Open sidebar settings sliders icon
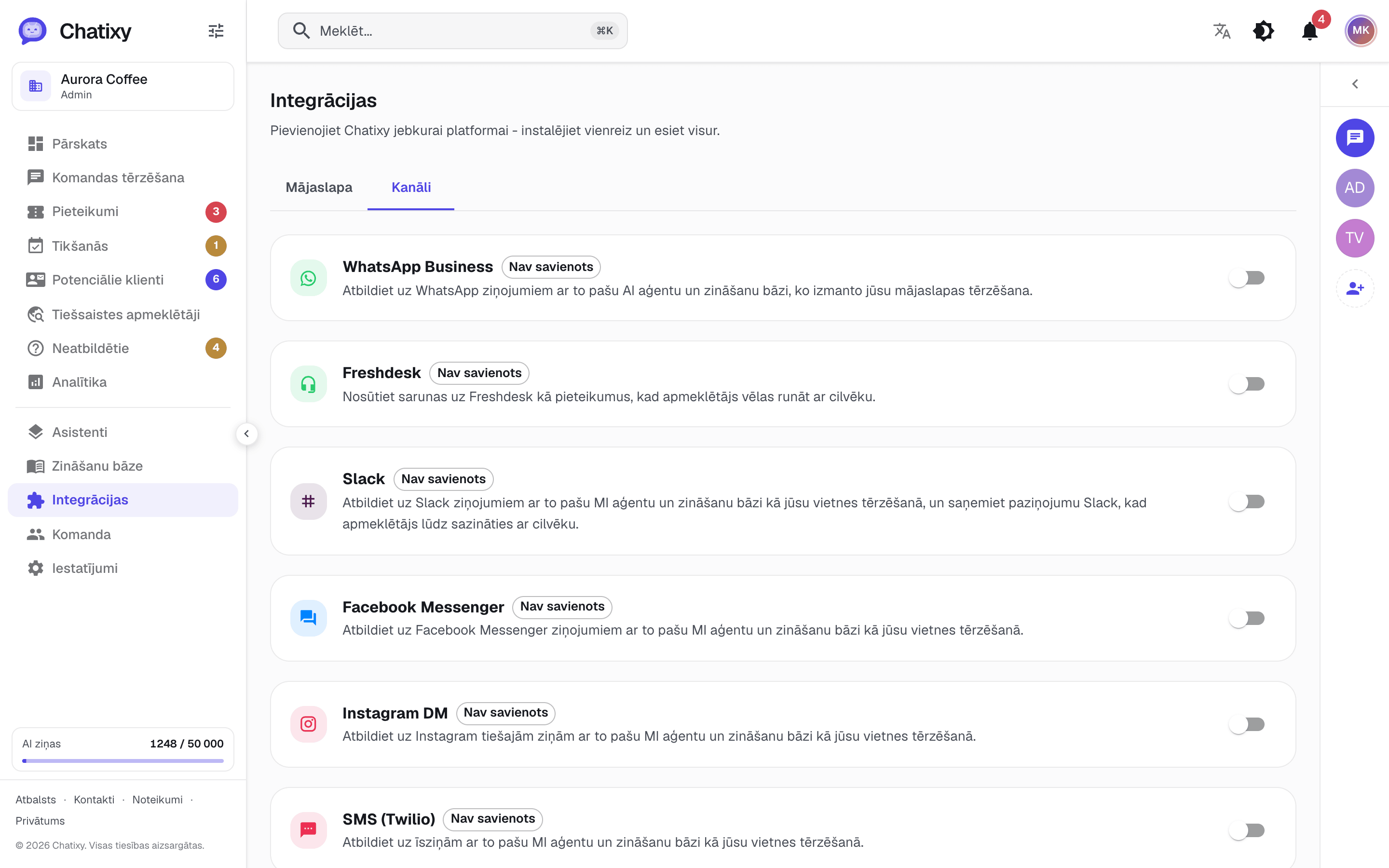 click(x=216, y=31)
